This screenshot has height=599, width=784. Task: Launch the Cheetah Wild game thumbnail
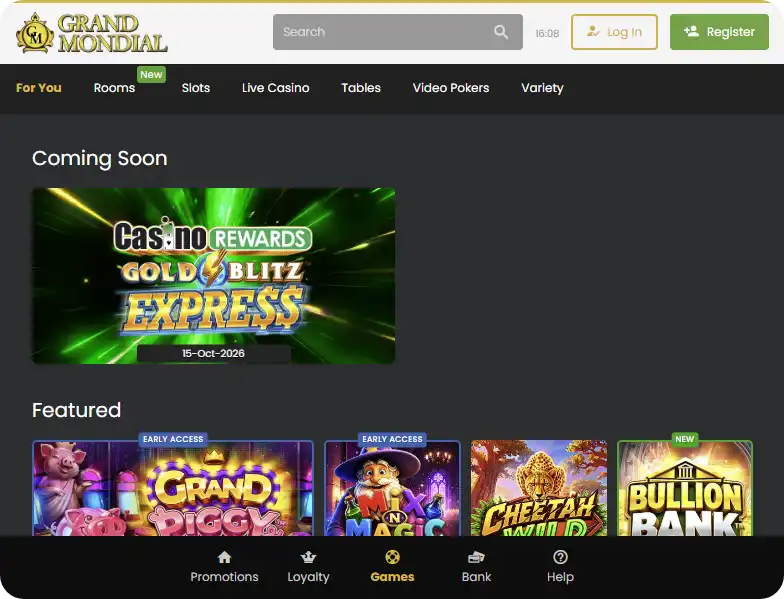pos(539,488)
